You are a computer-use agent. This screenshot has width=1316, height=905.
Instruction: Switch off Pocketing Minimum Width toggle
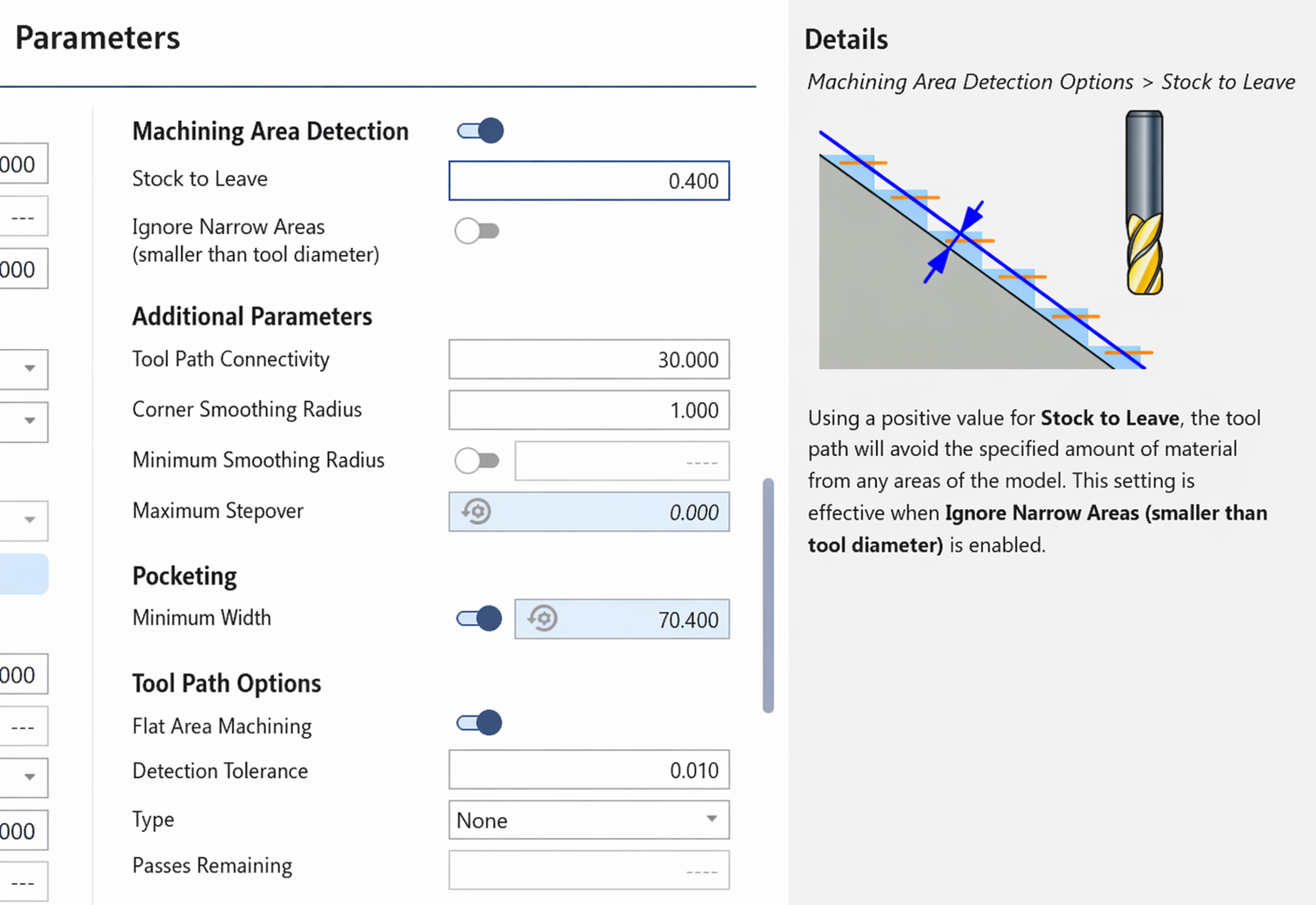pyautogui.click(x=479, y=619)
